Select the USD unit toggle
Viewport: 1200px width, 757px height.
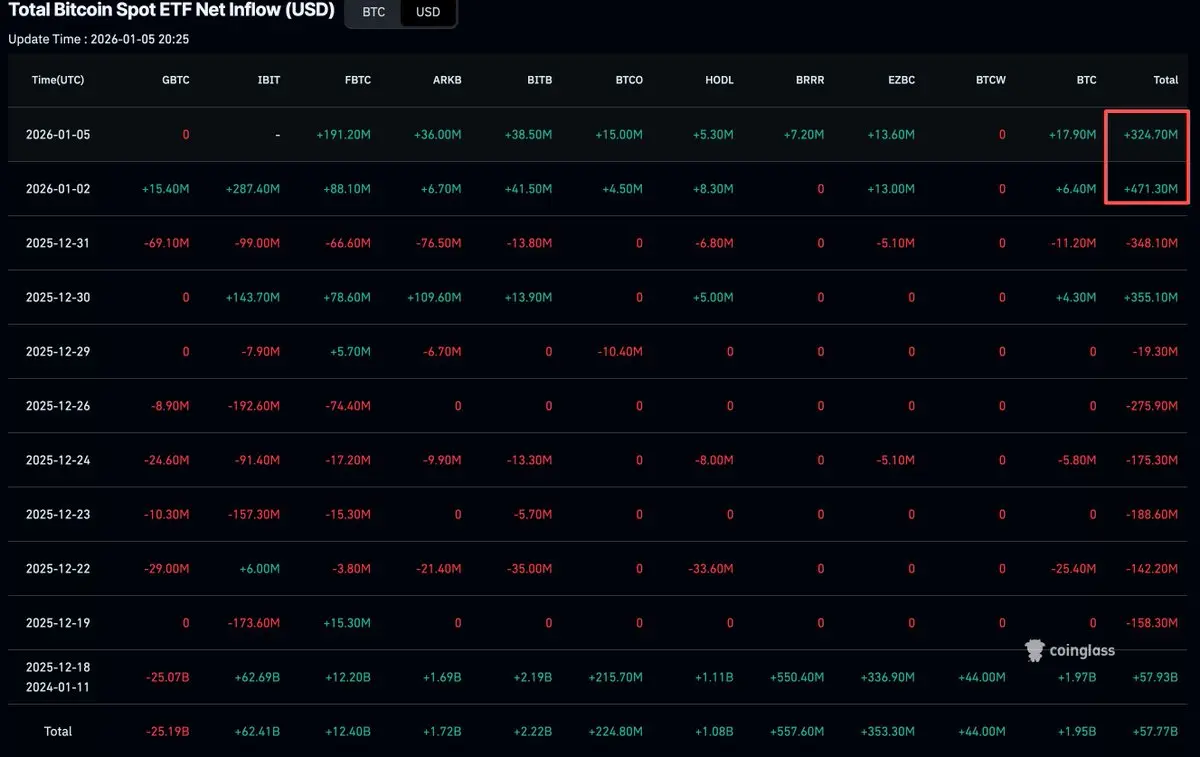(428, 12)
